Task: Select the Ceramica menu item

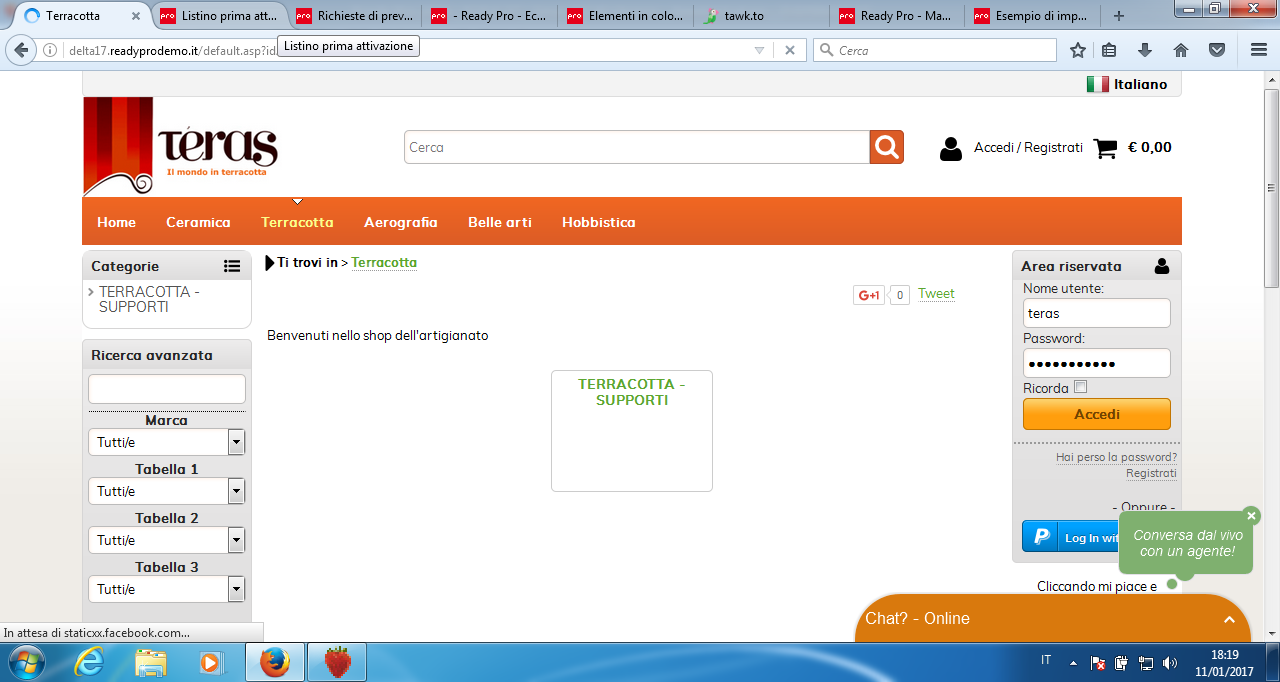Action: (x=198, y=222)
